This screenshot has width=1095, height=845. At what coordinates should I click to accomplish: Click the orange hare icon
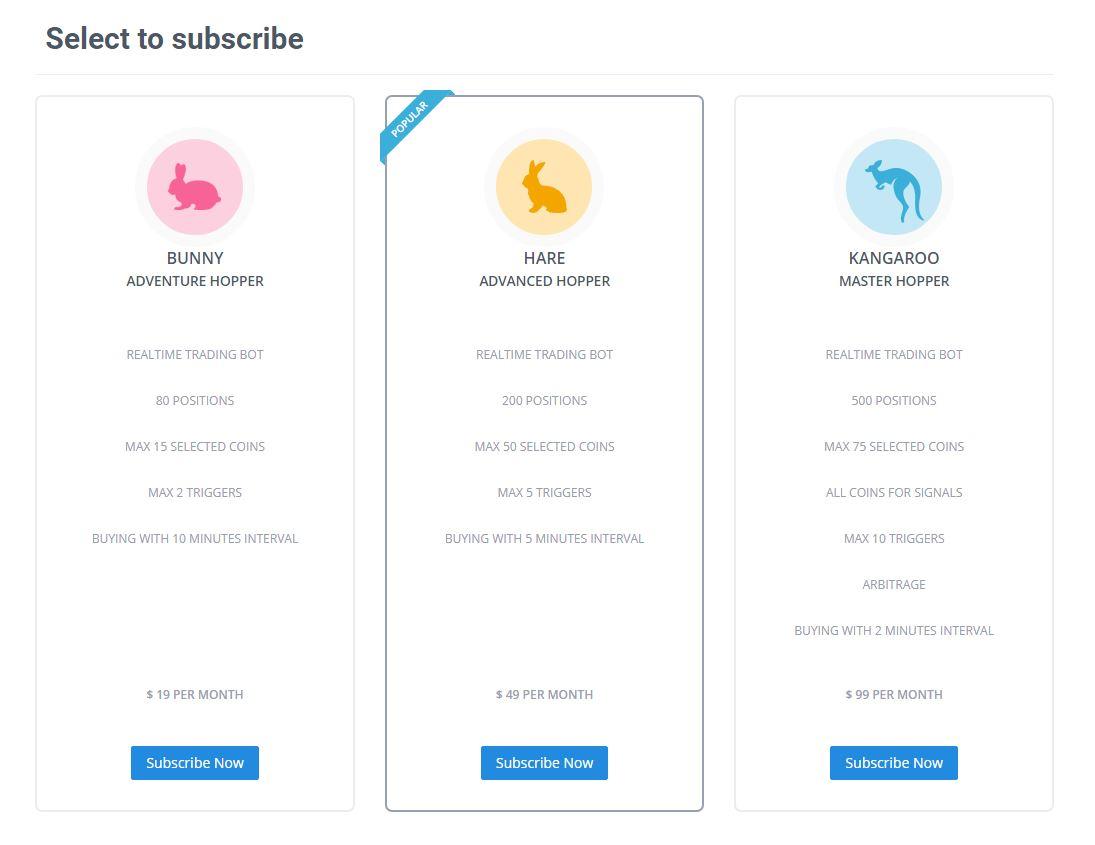coord(544,186)
